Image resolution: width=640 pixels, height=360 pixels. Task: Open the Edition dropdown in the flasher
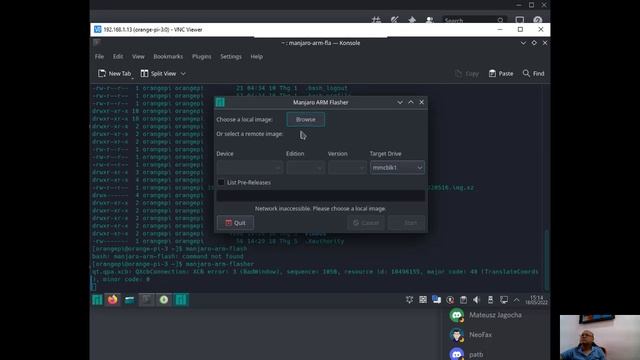[305, 167]
